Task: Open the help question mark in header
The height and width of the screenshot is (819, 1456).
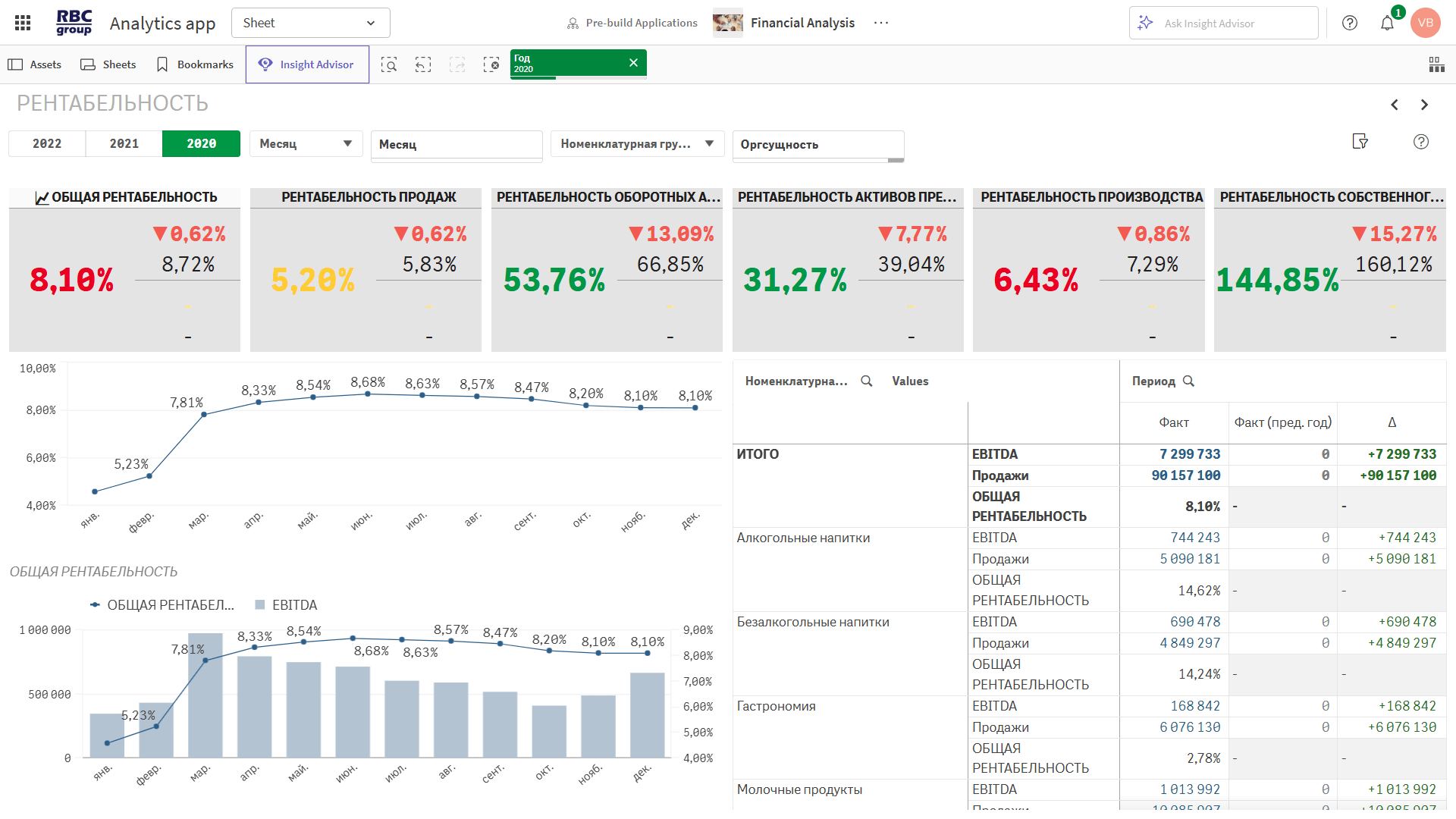Action: (x=1350, y=23)
